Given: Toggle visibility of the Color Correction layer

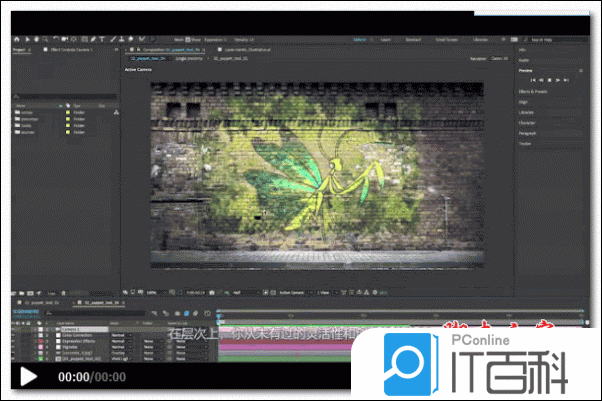Looking at the screenshot, I should (16, 334).
